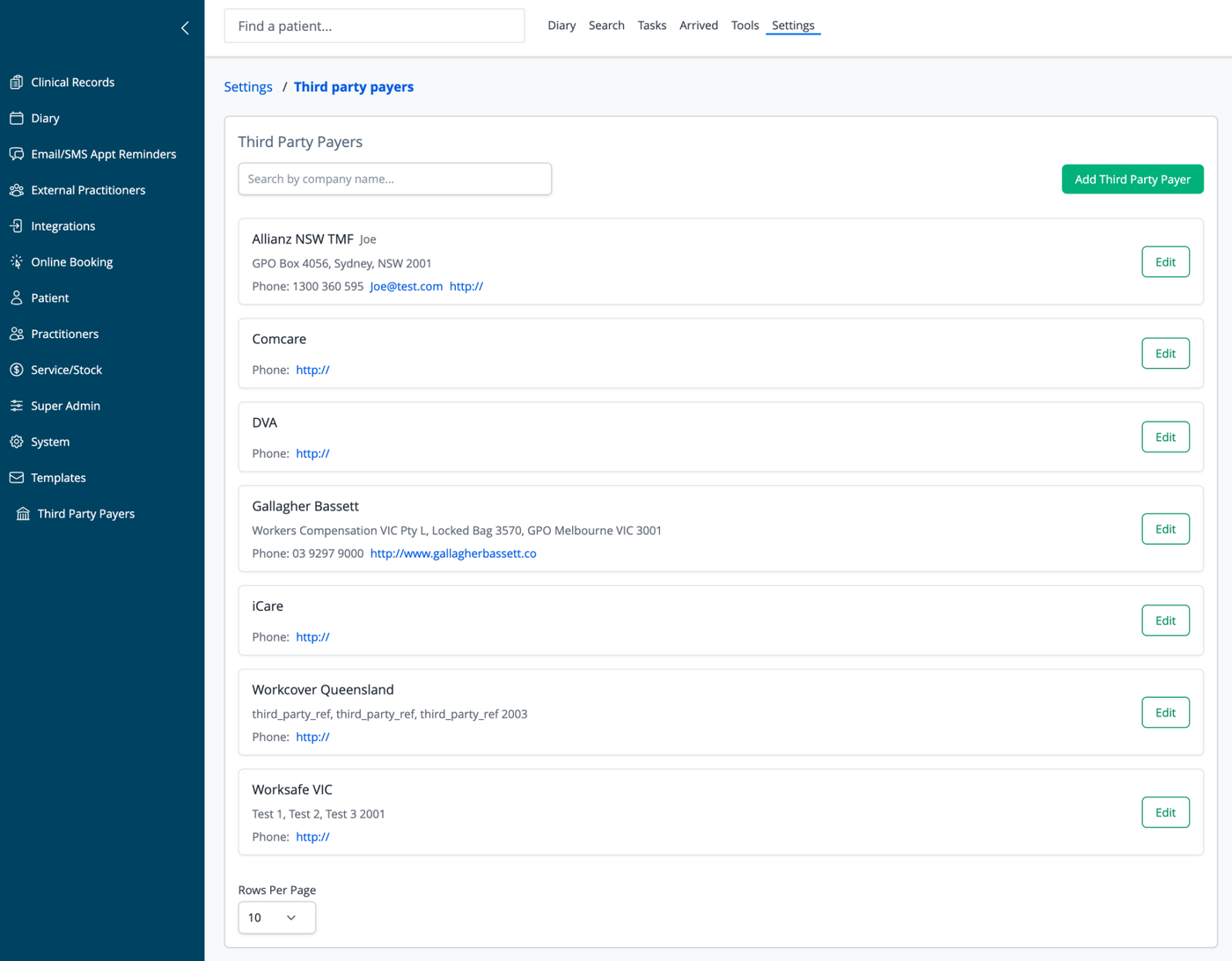This screenshot has width=1232, height=961.
Task: Edit the Allianz NSW TMF payer
Action: click(x=1165, y=262)
